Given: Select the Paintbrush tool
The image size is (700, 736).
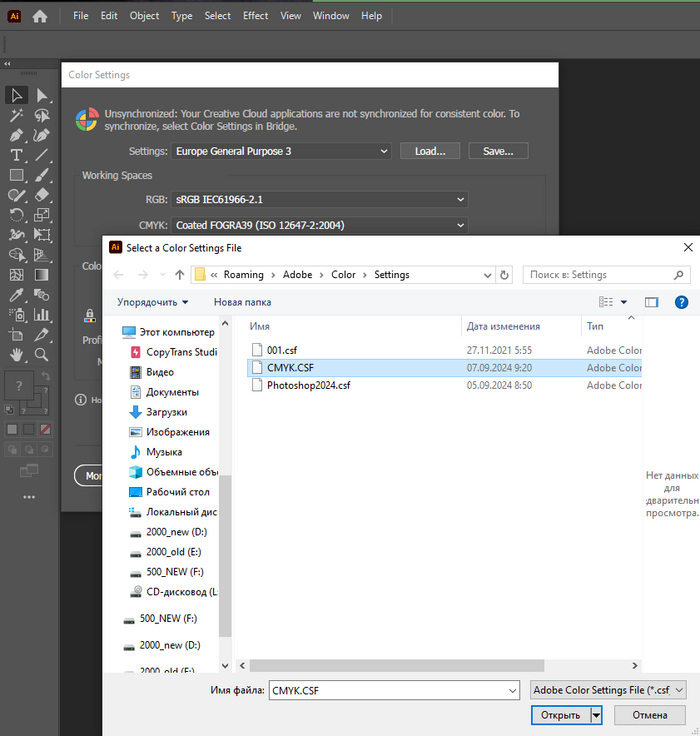Looking at the screenshot, I should click(x=42, y=175).
